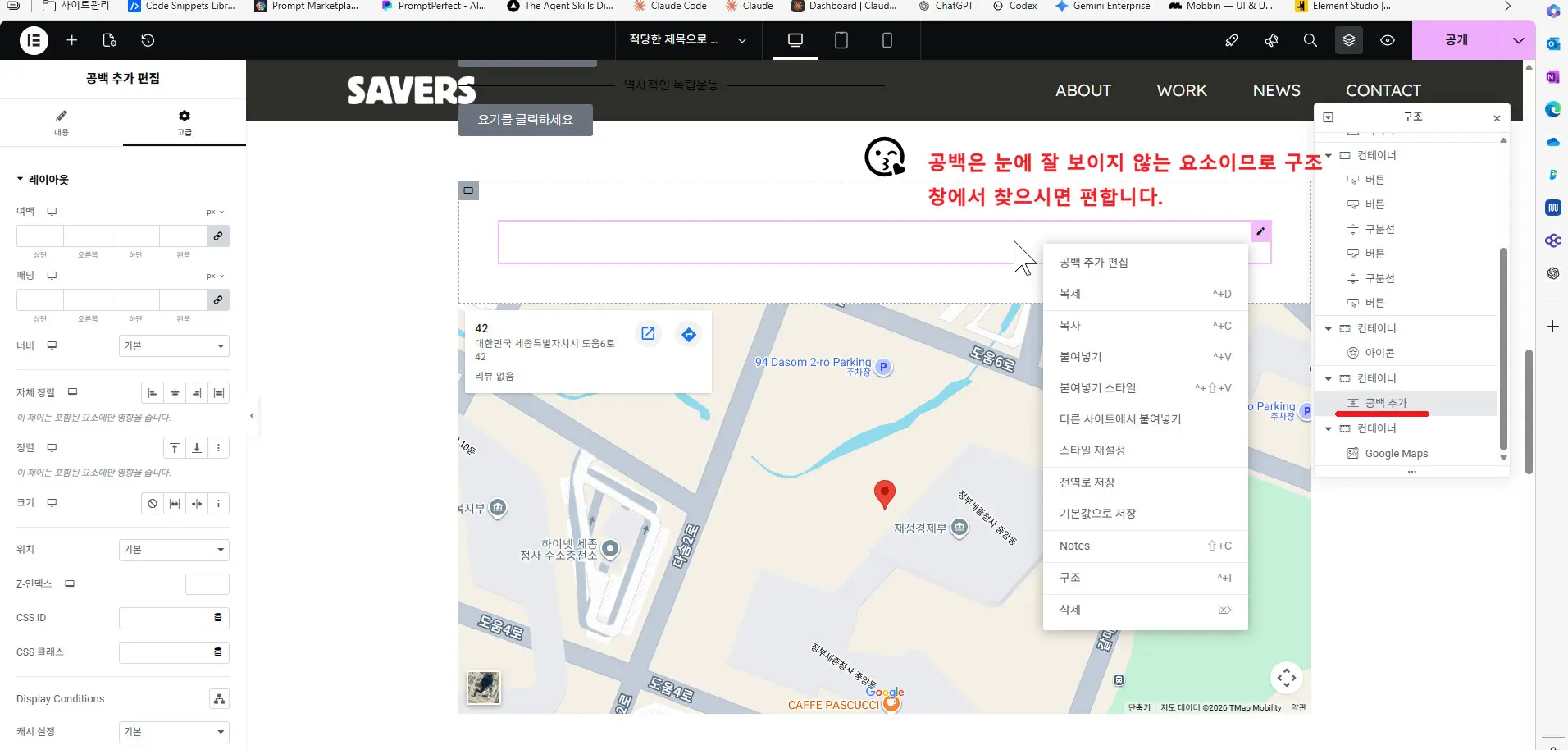Toggle the 여백 linked values icon
The image size is (1568, 750).
[x=218, y=236]
